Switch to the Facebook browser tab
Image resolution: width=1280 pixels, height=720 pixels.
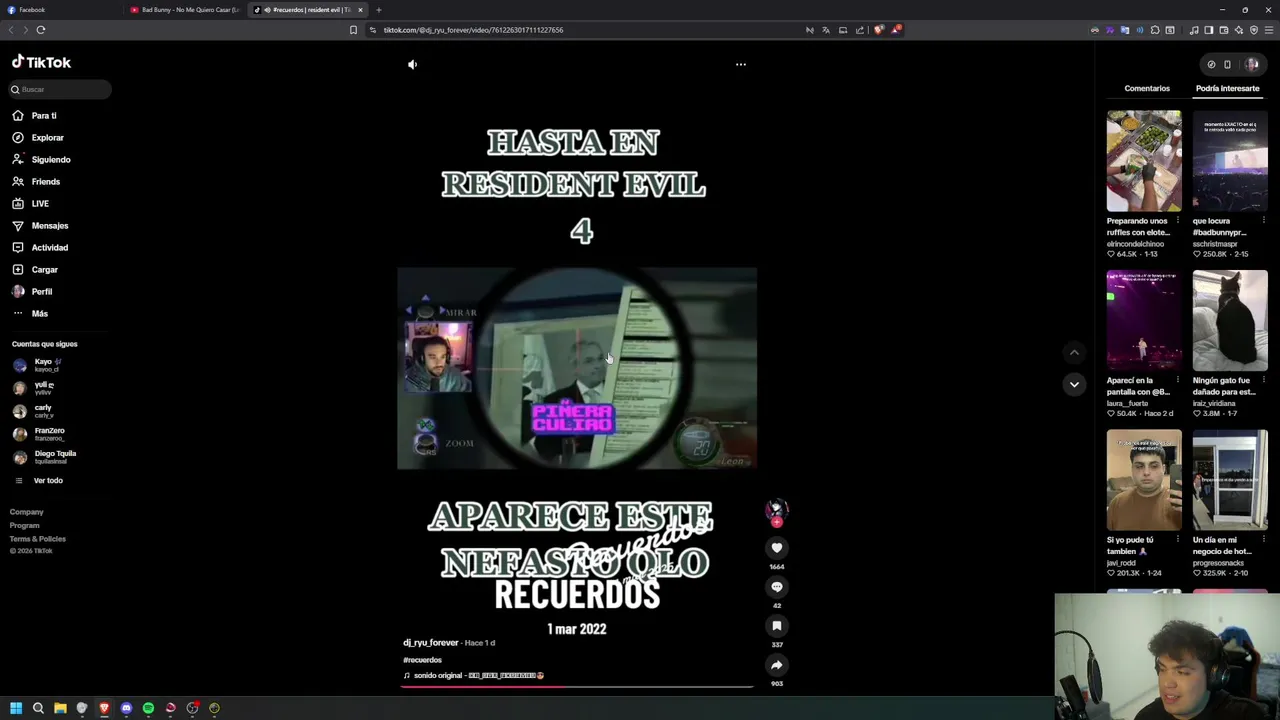pos(60,10)
